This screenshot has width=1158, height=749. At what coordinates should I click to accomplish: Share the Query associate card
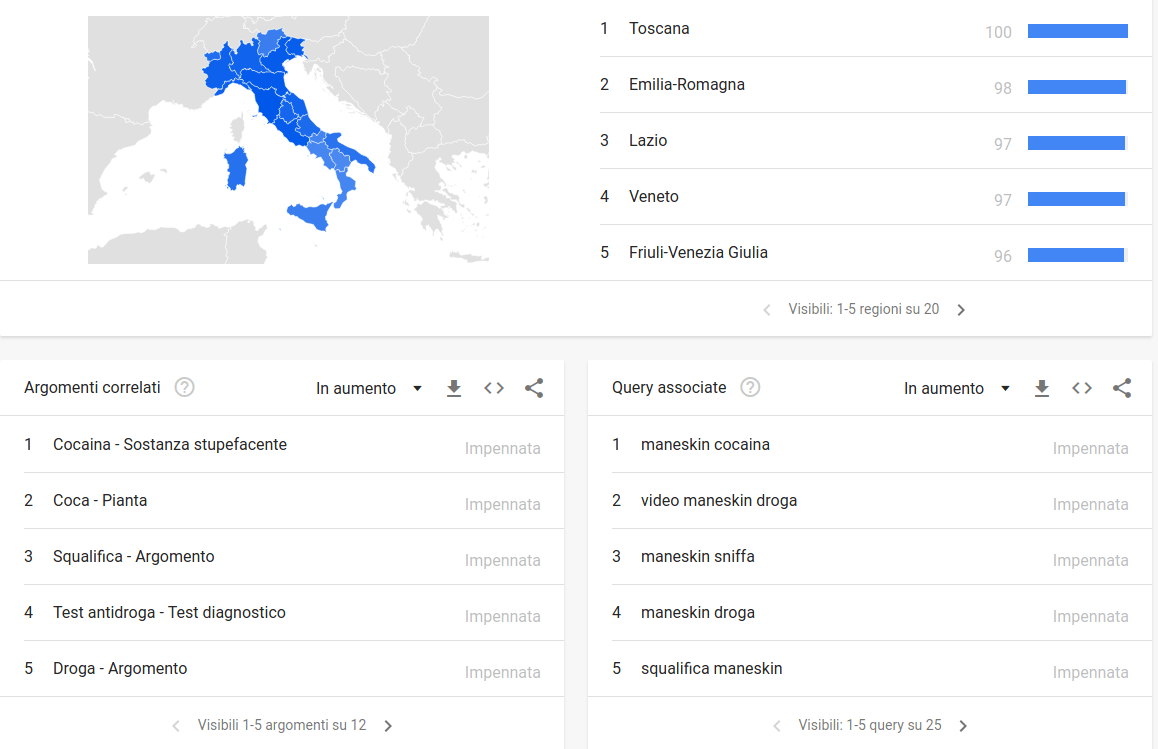tap(1122, 389)
